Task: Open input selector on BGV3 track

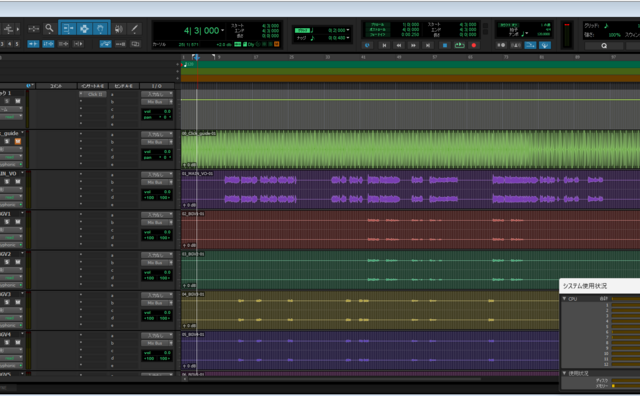Action: point(157,295)
